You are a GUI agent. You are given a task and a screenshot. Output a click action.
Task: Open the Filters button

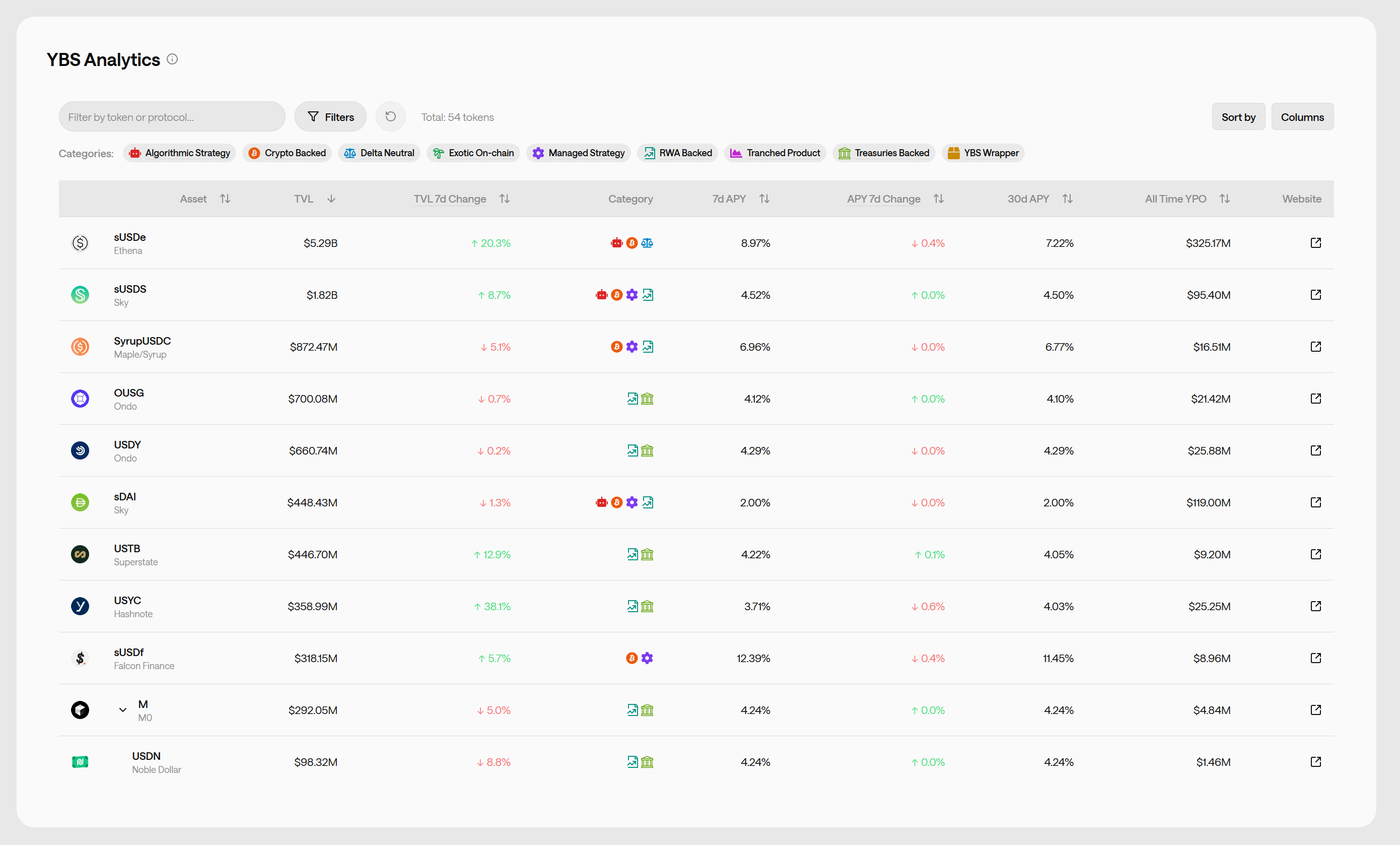click(x=331, y=116)
